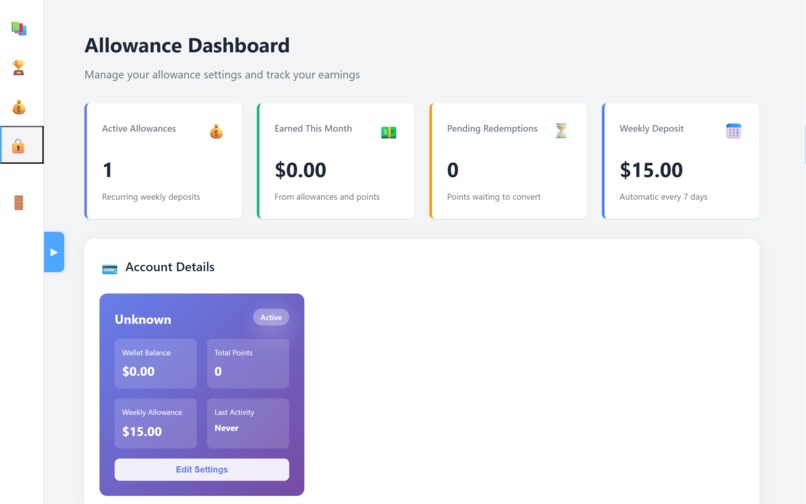Open the Total Points 0 tile

(x=248, y=364)
